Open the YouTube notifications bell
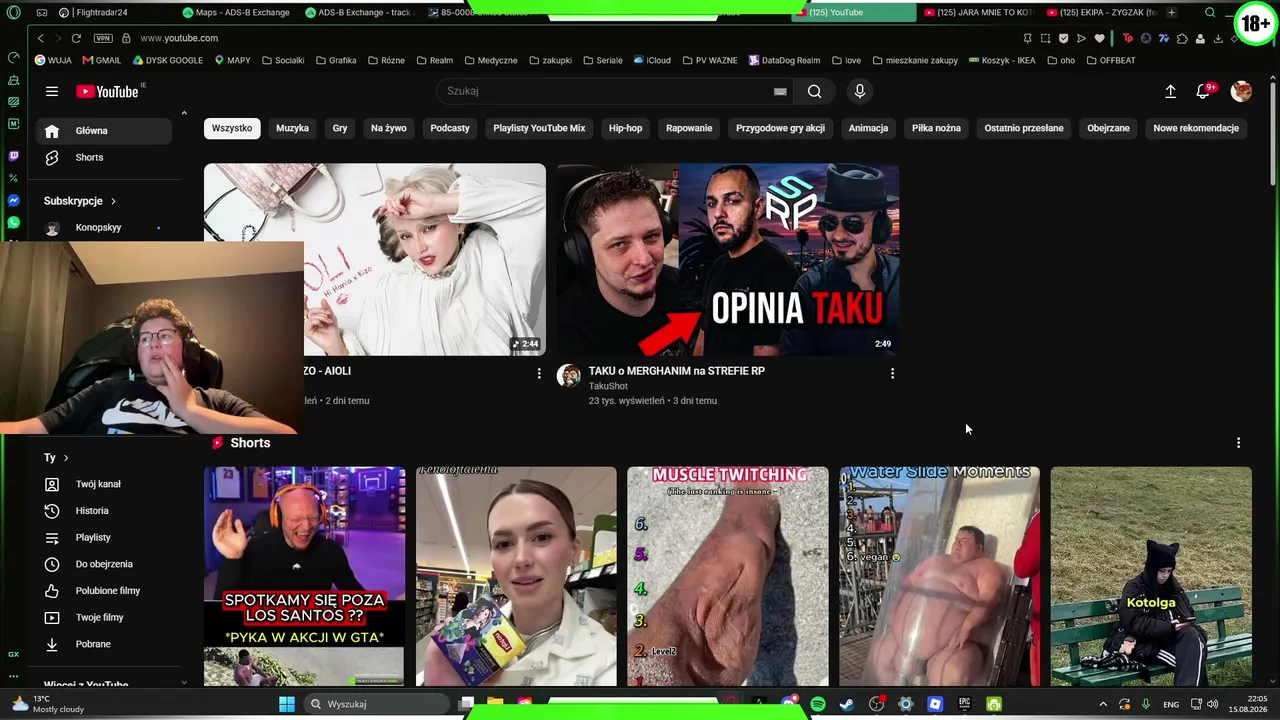1280x720 pixels. 1204,91
